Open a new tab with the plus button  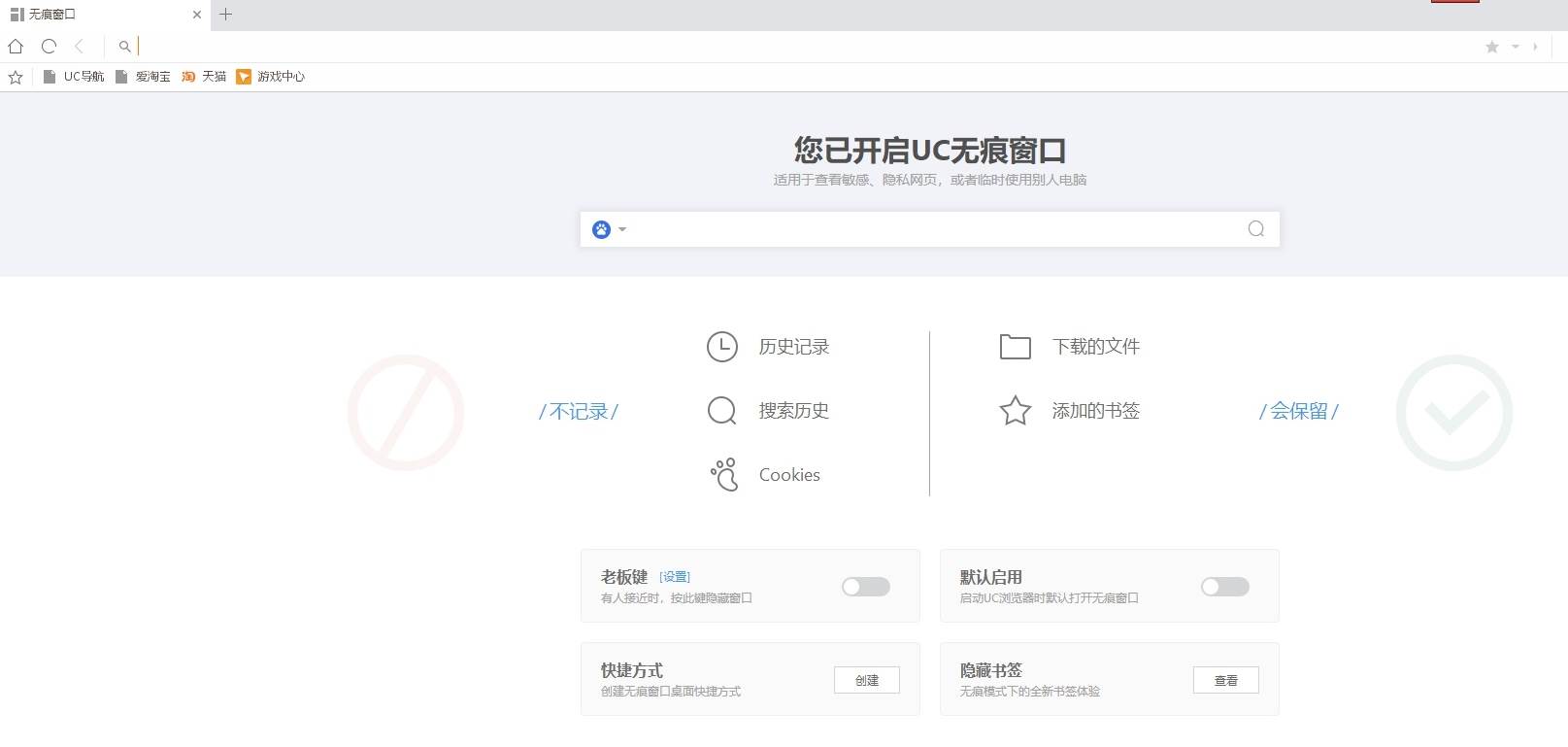coord(226,15)
